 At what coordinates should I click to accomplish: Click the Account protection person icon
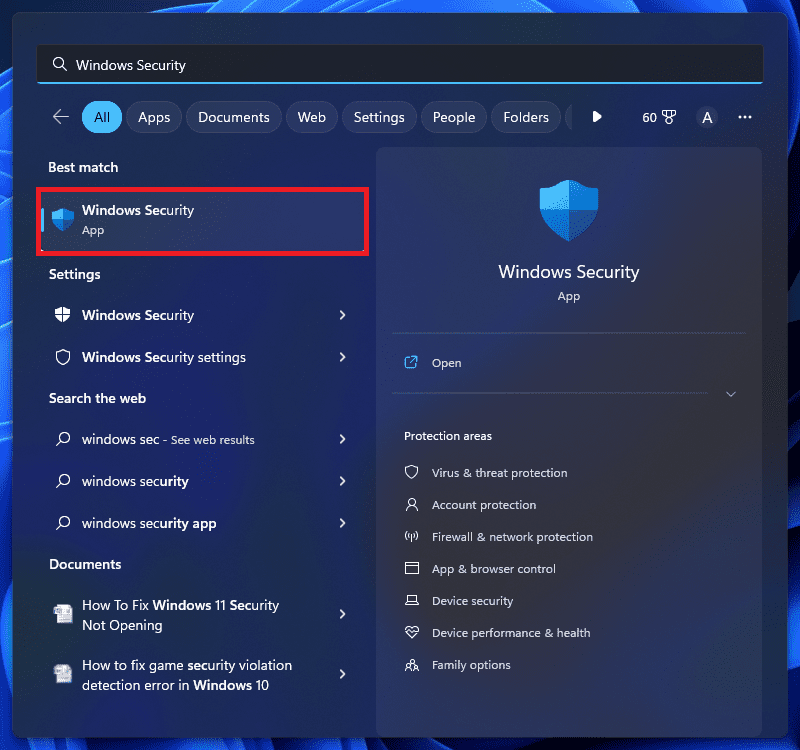[x=412, y=505]
